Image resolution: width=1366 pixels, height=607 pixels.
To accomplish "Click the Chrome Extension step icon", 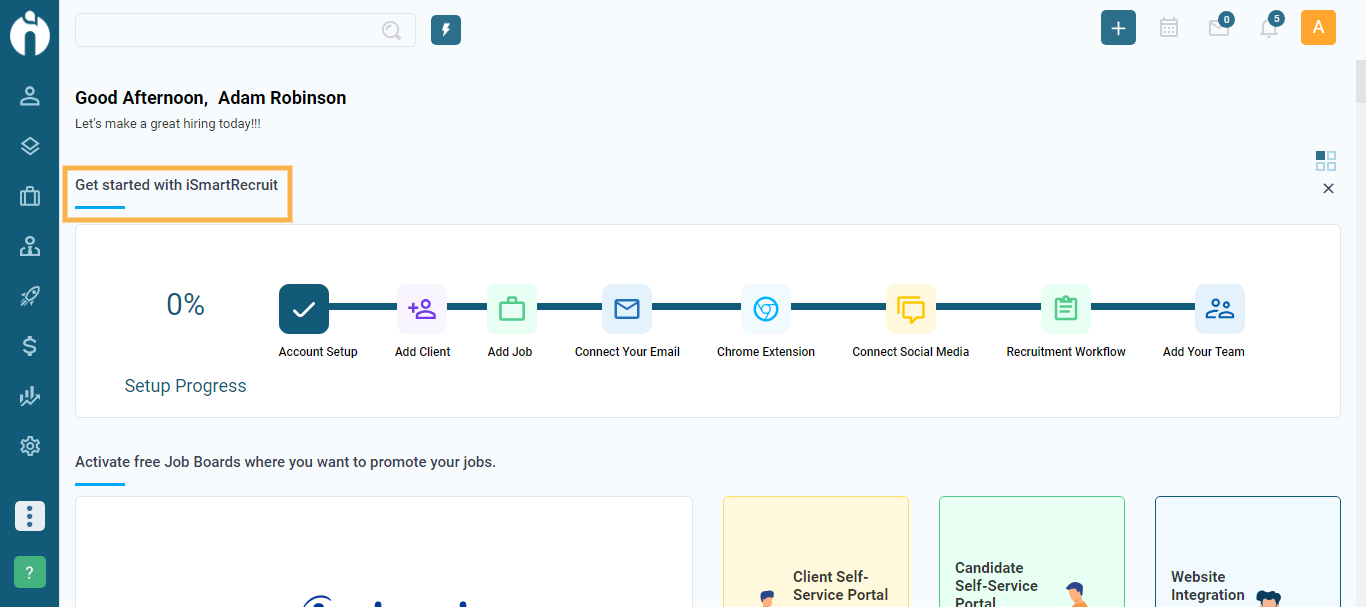I will click(x=766, y=309).
